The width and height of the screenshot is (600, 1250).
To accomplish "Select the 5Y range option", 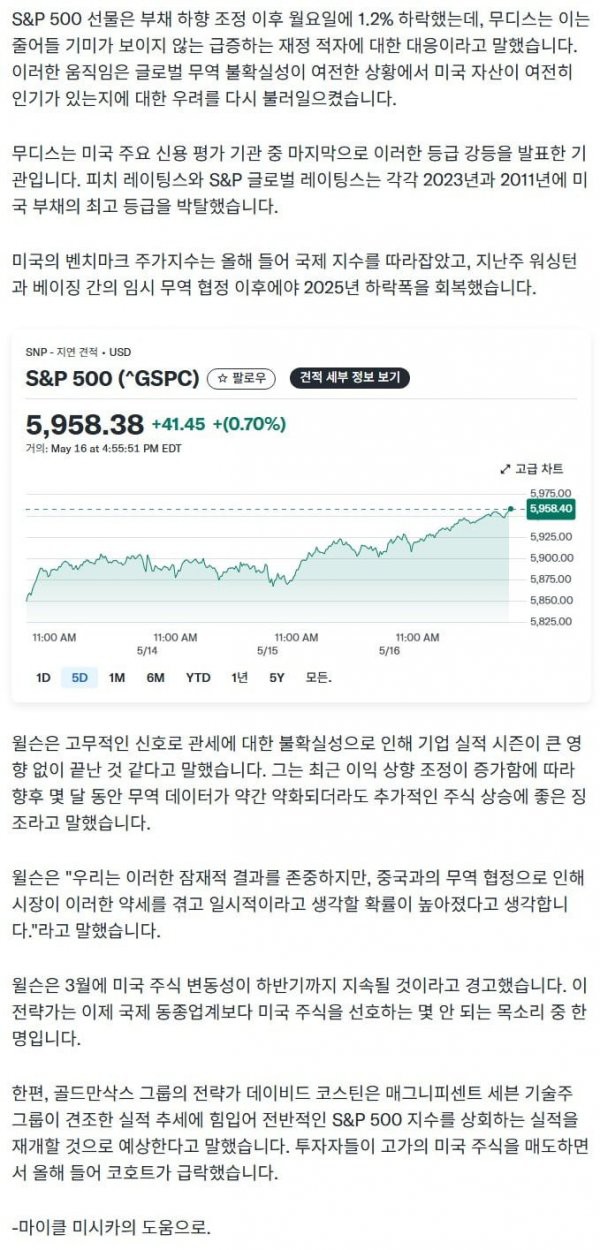I will coord(277,677).
